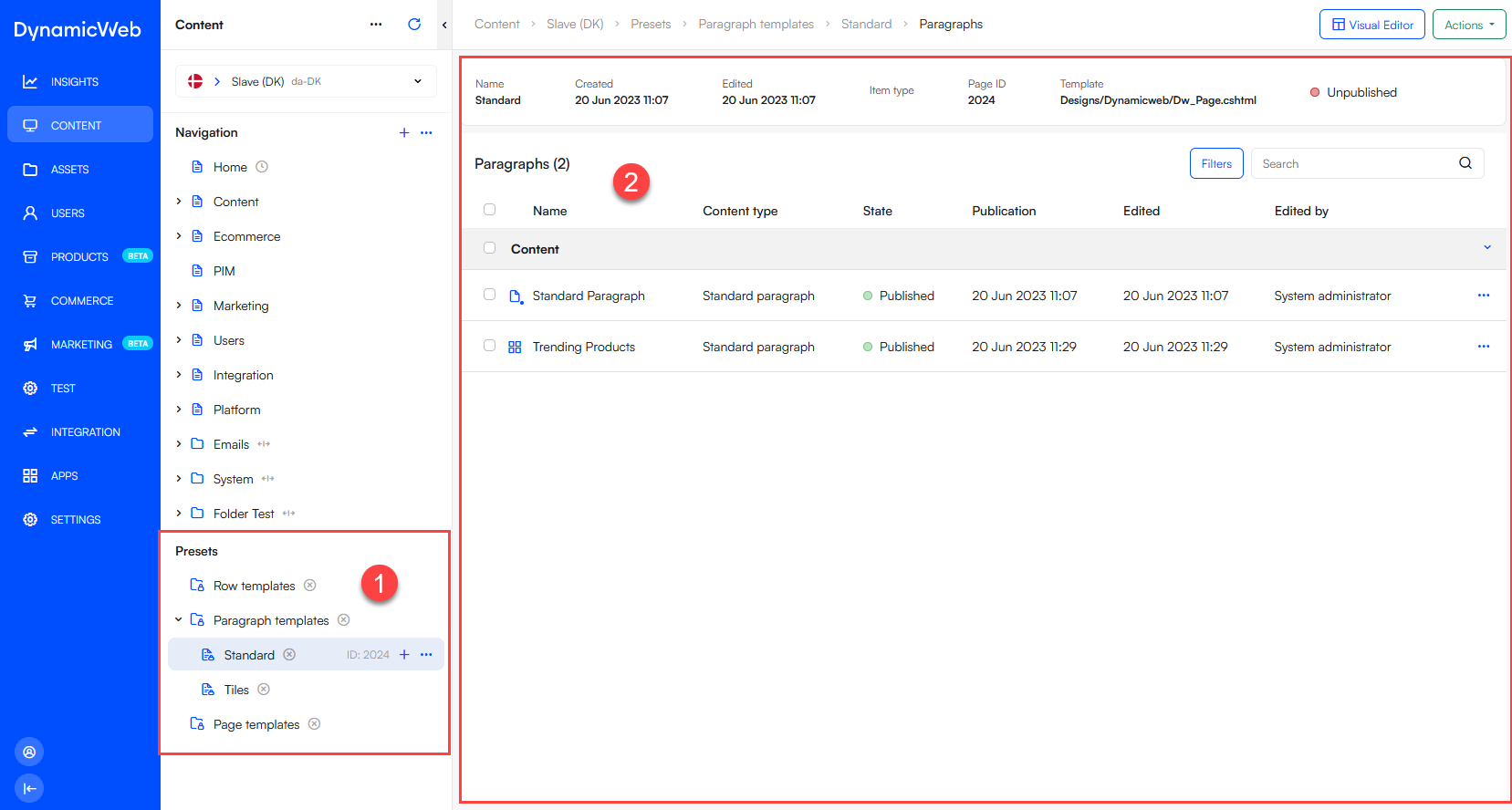Collapse the Content paragraph group
The image size is (1512, 810).
click(x=1487, y=248)
